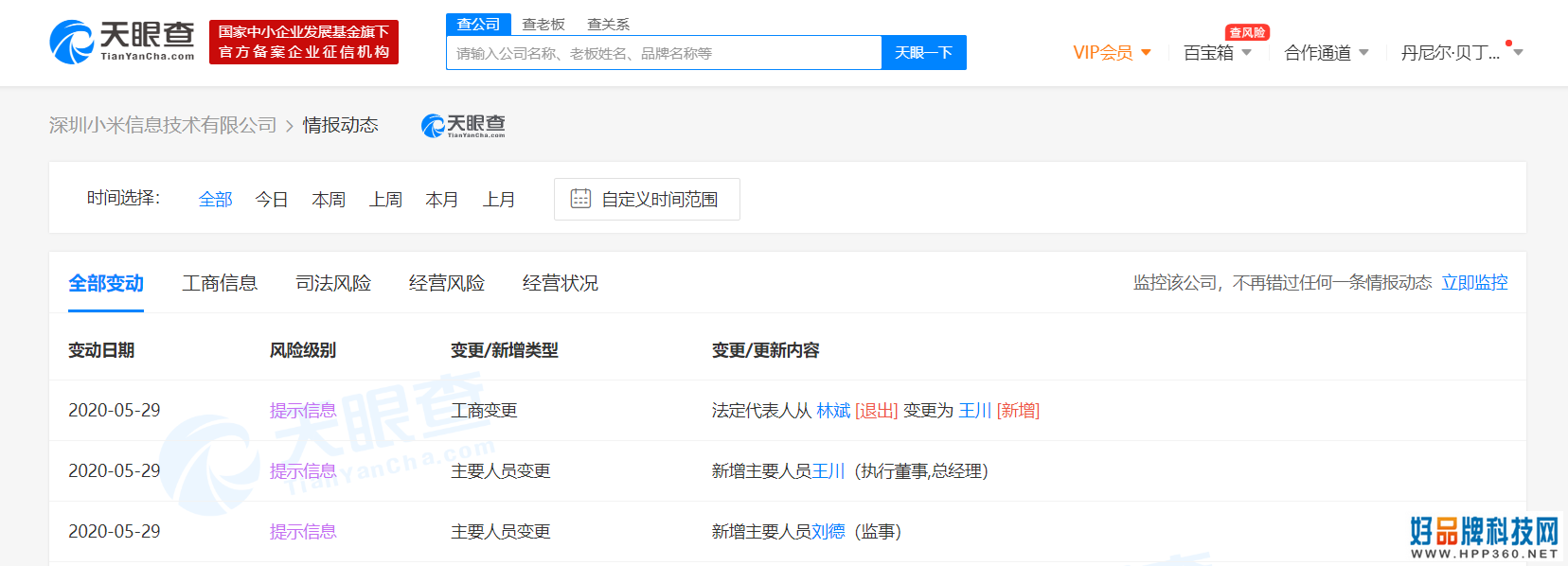Click the 风险级别 column header
1568x566 pixels.
pos(303,350)
